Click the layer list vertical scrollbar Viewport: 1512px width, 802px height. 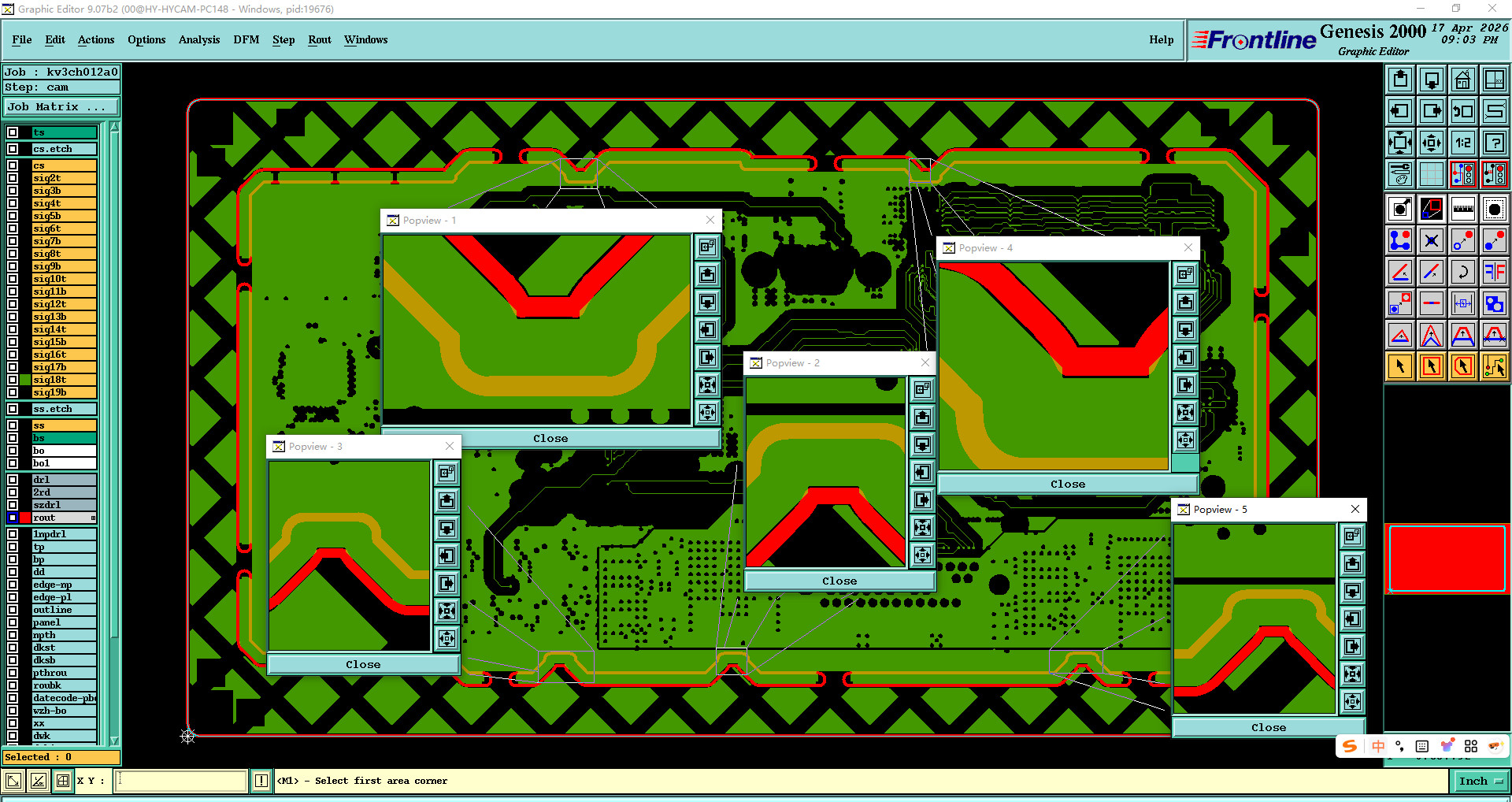(115, 433)
